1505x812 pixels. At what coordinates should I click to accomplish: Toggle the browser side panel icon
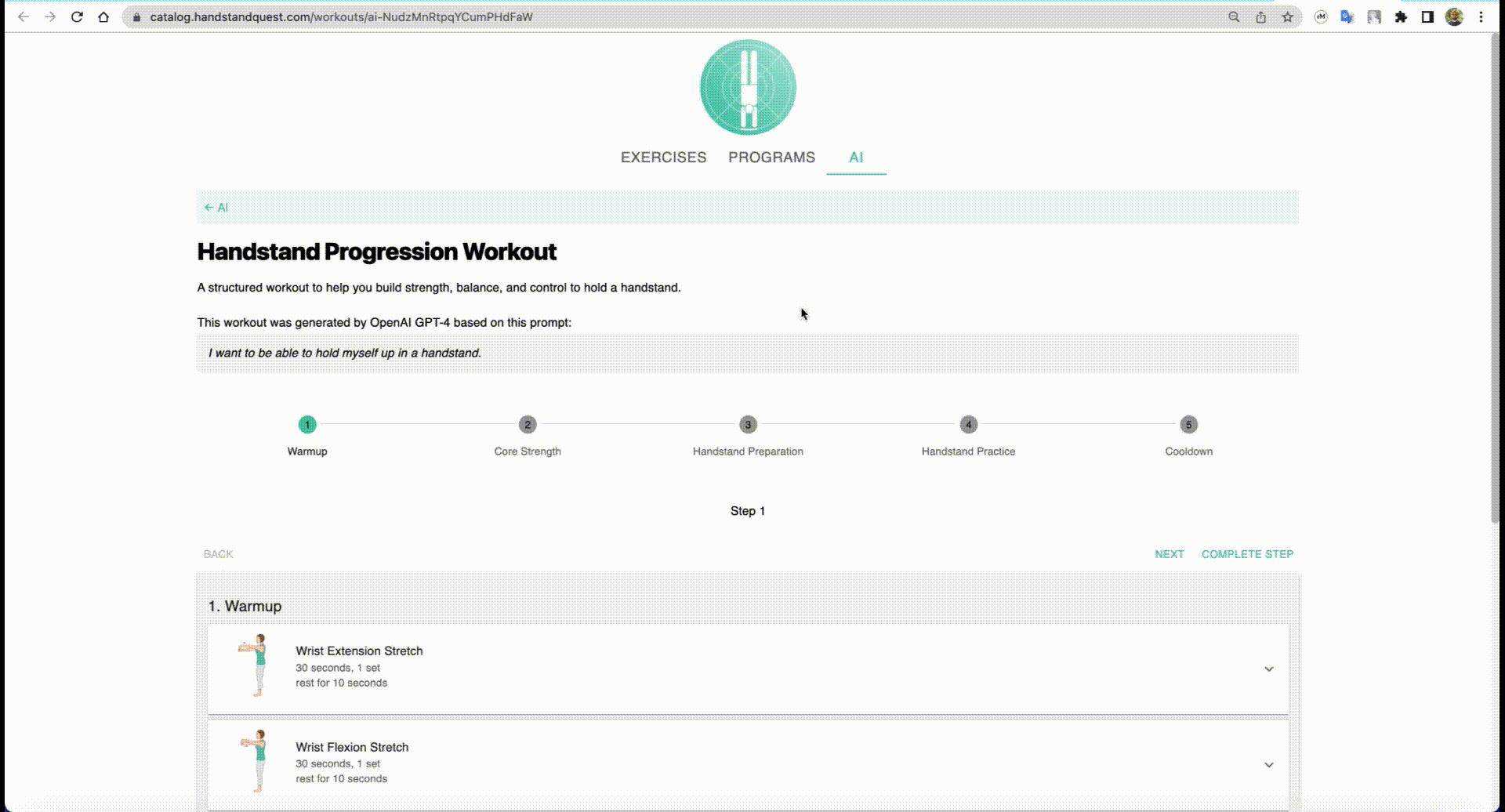coord(1427,16)
